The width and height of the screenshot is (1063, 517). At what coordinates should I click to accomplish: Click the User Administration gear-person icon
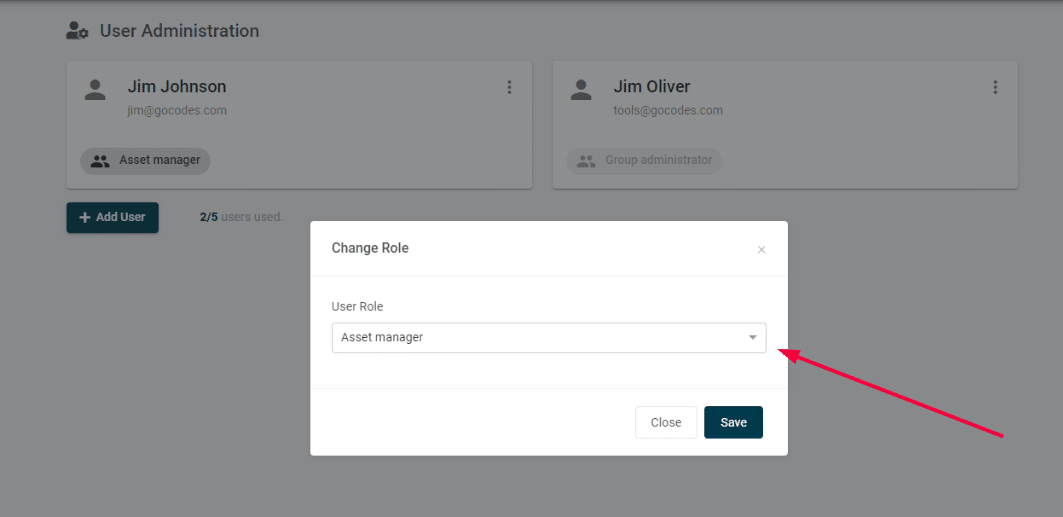(78, 31)
